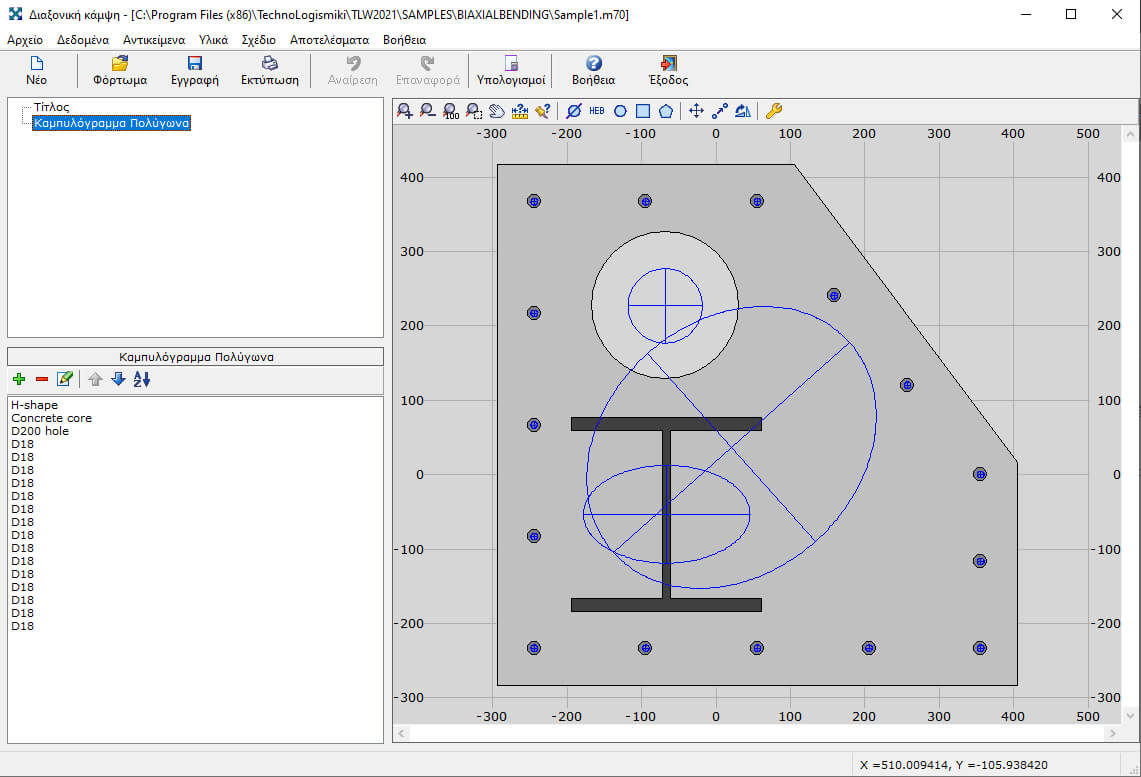The height and width of the screenshot is (777, 1141).
Task: Select the circle shape drawing tool
Action: coord(620,111)
